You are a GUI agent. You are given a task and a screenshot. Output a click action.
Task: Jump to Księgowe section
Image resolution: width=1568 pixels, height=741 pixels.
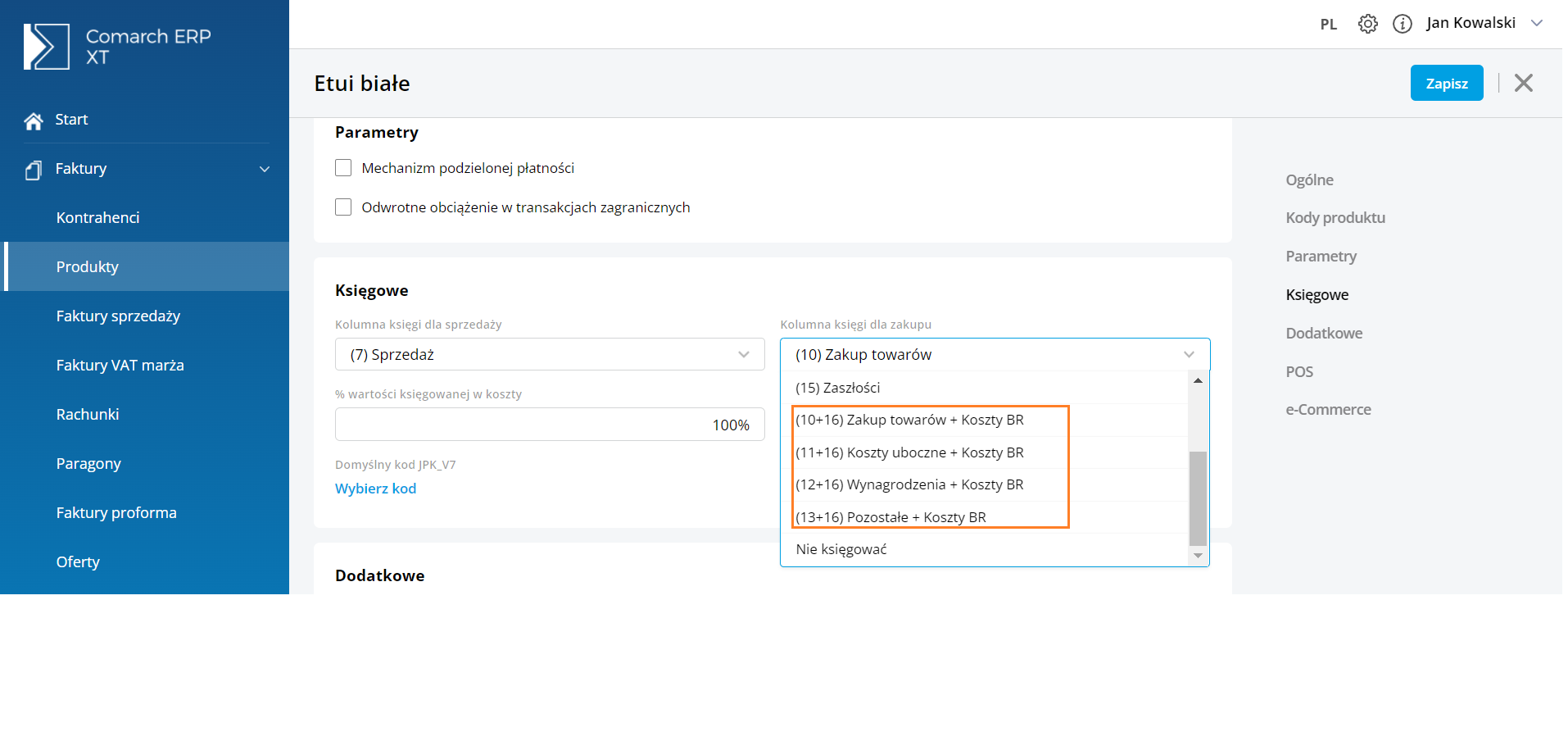click(1316, 295)
